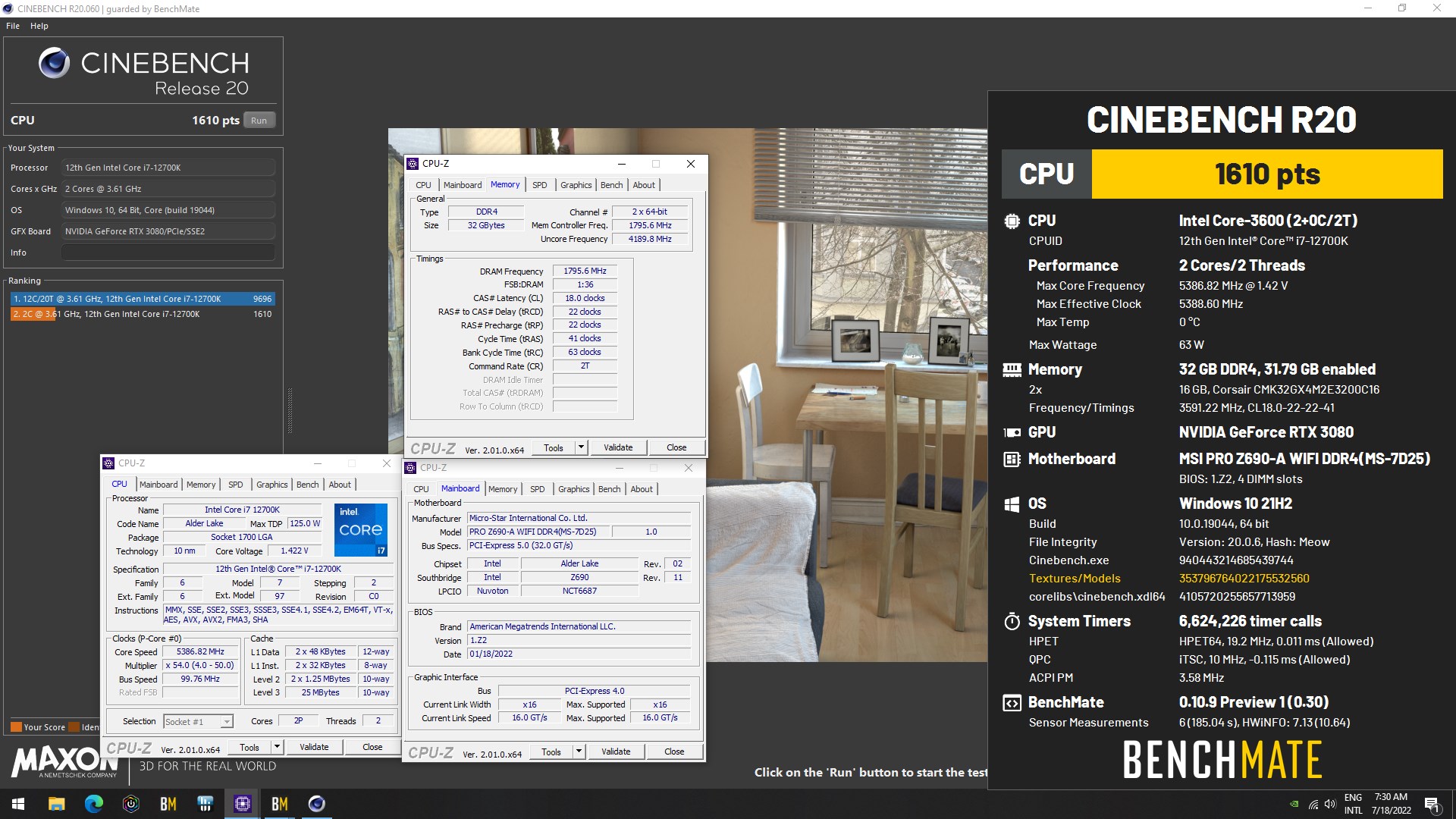Click the Identical System legend swatch

coord(74,727)
